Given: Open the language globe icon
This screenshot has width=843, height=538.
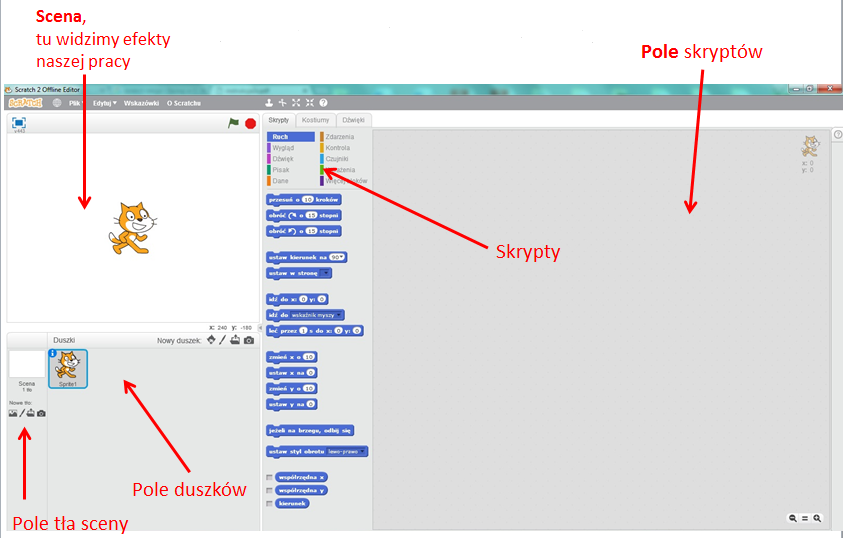Looking at the screenshot, I should (57, 103).
